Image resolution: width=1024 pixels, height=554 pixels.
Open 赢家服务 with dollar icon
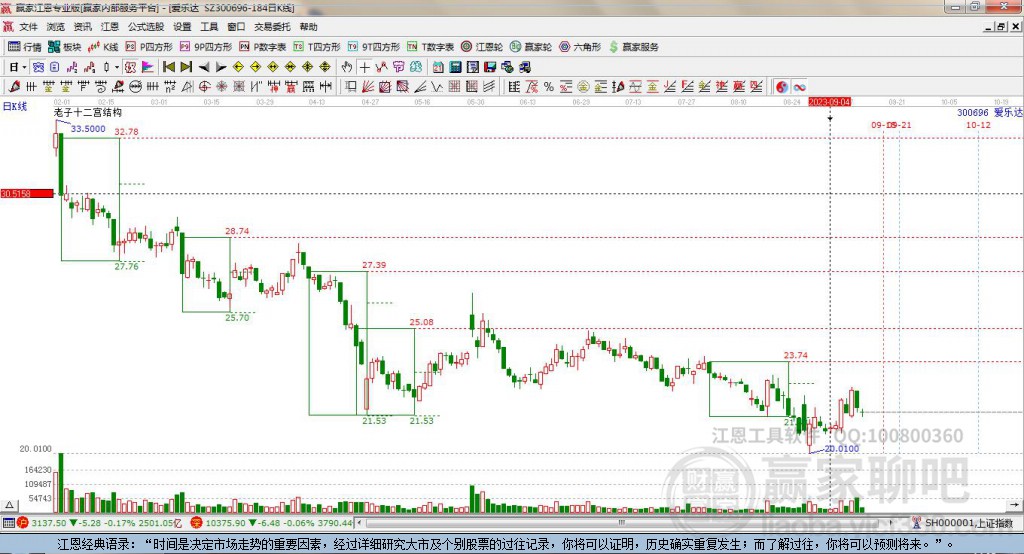click(x=633, y=47)
